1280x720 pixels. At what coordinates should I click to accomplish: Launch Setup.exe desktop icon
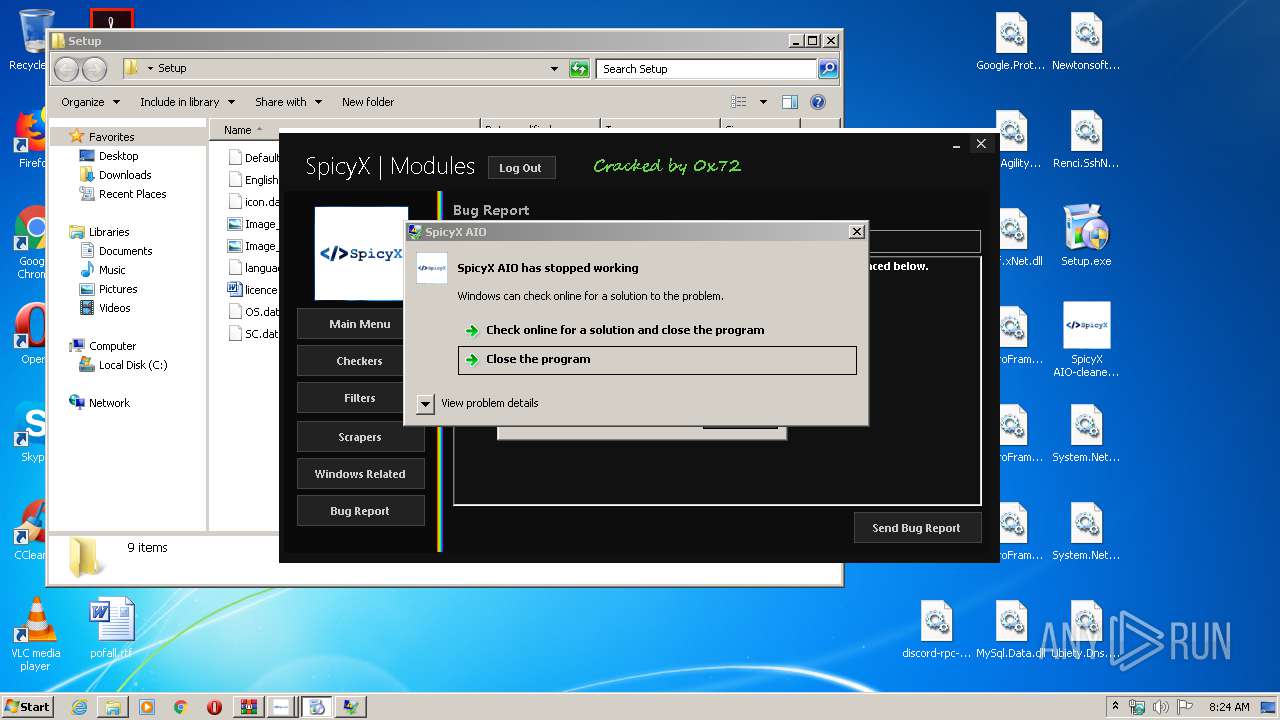[1086, 236]
